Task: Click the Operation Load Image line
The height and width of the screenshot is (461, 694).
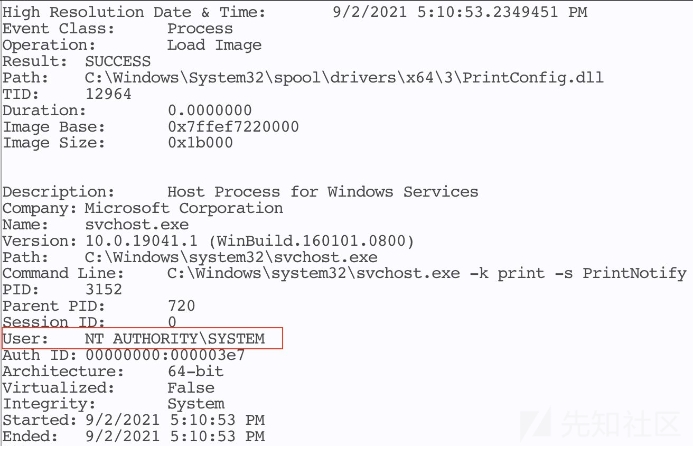Action: click(132, 45)
